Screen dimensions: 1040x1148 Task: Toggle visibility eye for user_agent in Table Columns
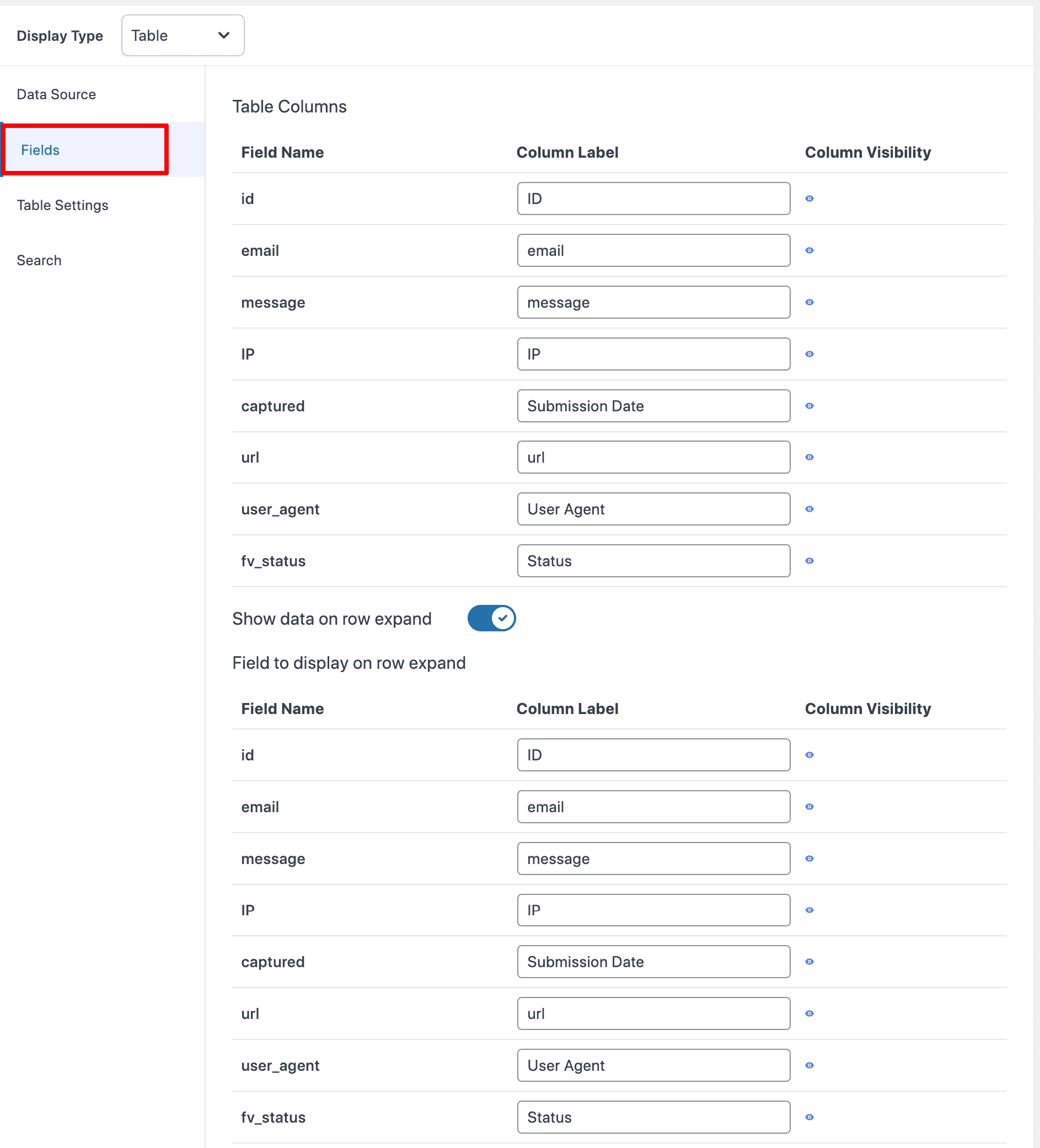pos(810,509)
